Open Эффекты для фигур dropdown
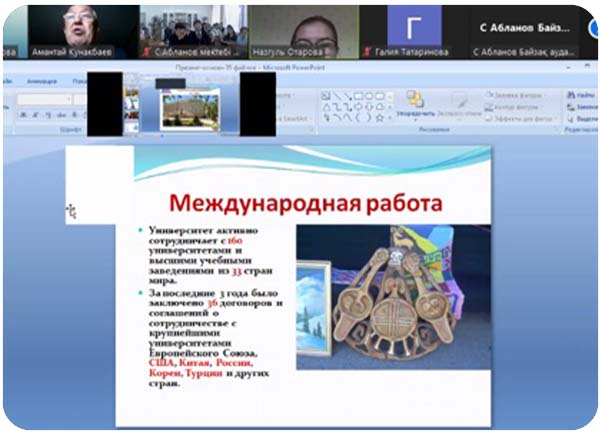 point(520,119)
